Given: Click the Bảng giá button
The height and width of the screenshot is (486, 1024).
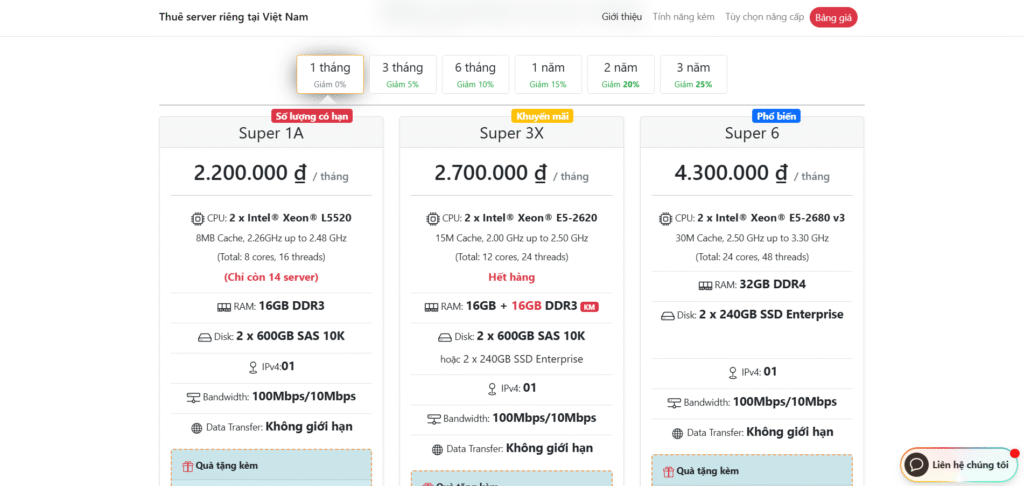Looking at the screenshot, I should coord(833,17).
